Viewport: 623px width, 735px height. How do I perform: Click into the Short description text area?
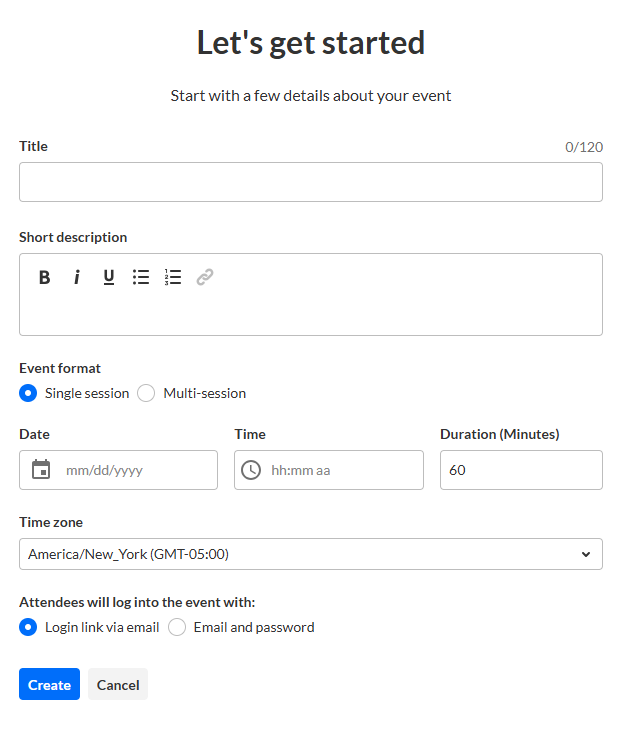click(311, 312)
